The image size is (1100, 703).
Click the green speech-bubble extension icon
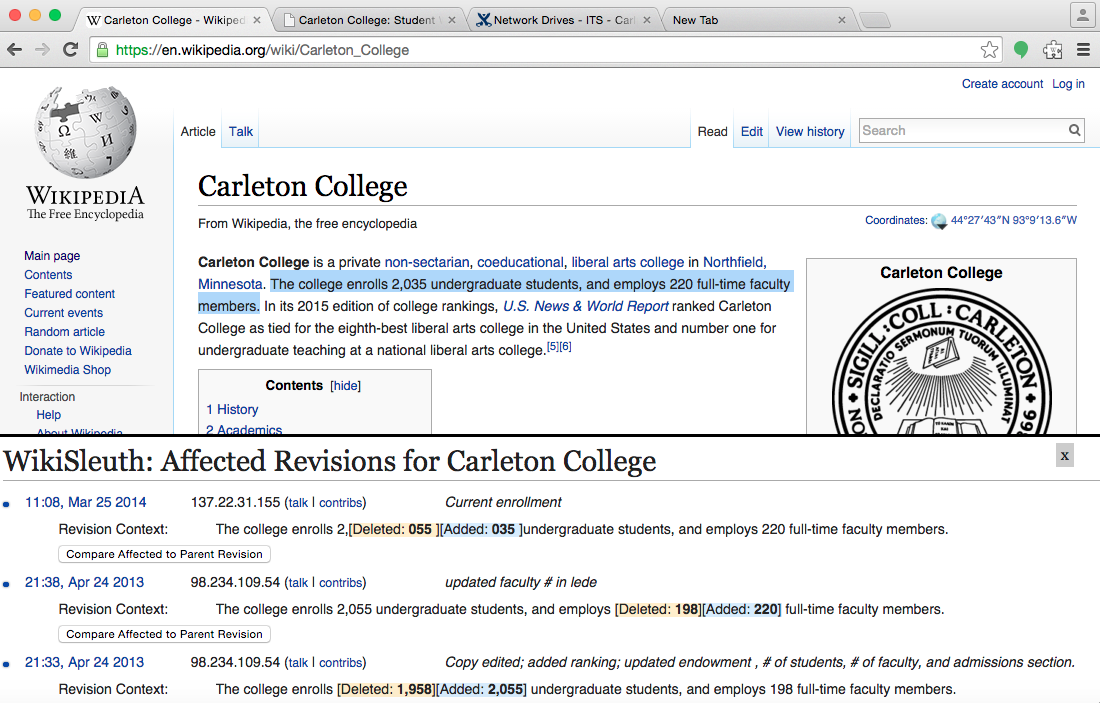1020,48
